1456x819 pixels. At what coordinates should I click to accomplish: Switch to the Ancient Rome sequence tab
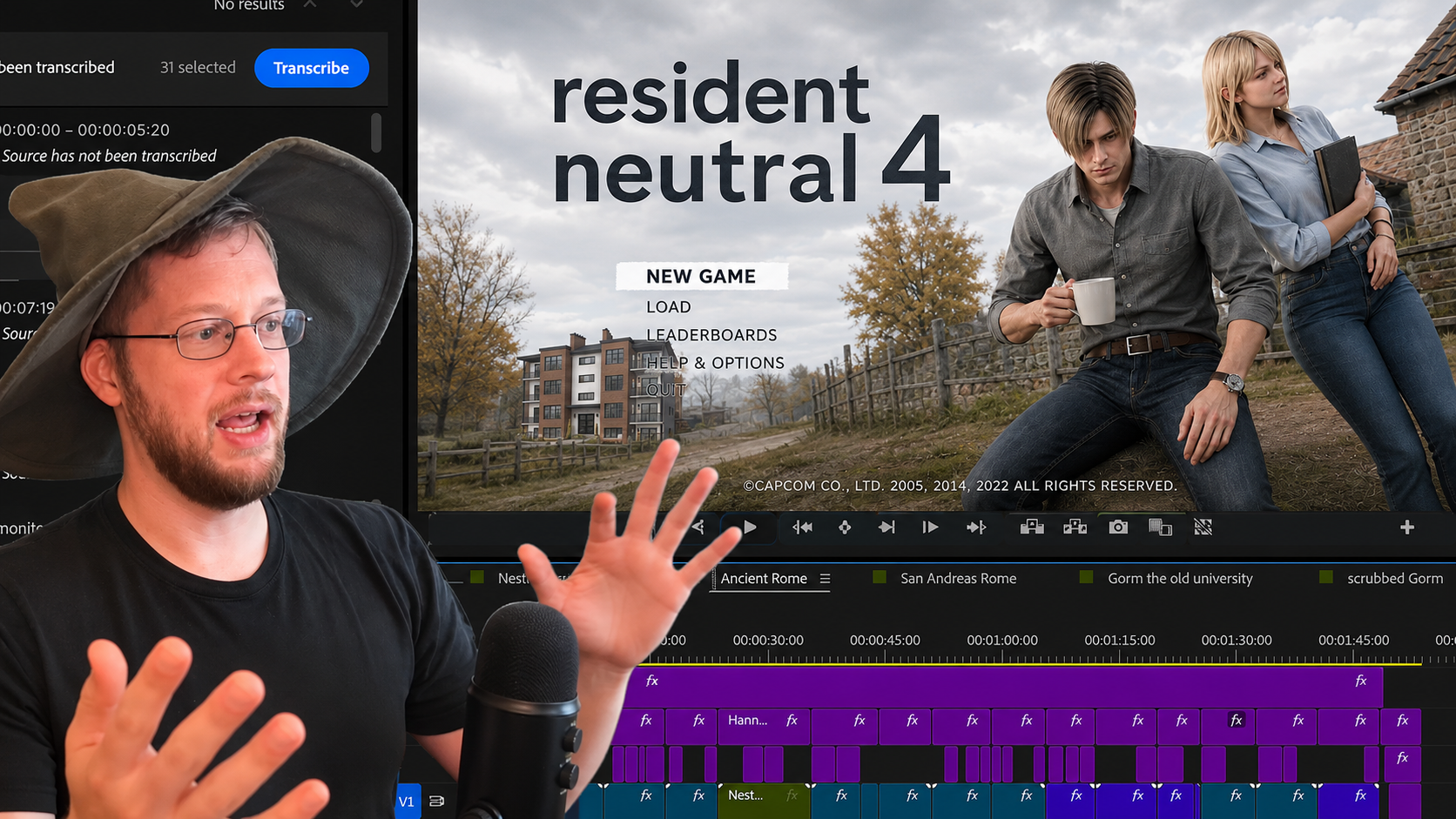tap(764, 578)
